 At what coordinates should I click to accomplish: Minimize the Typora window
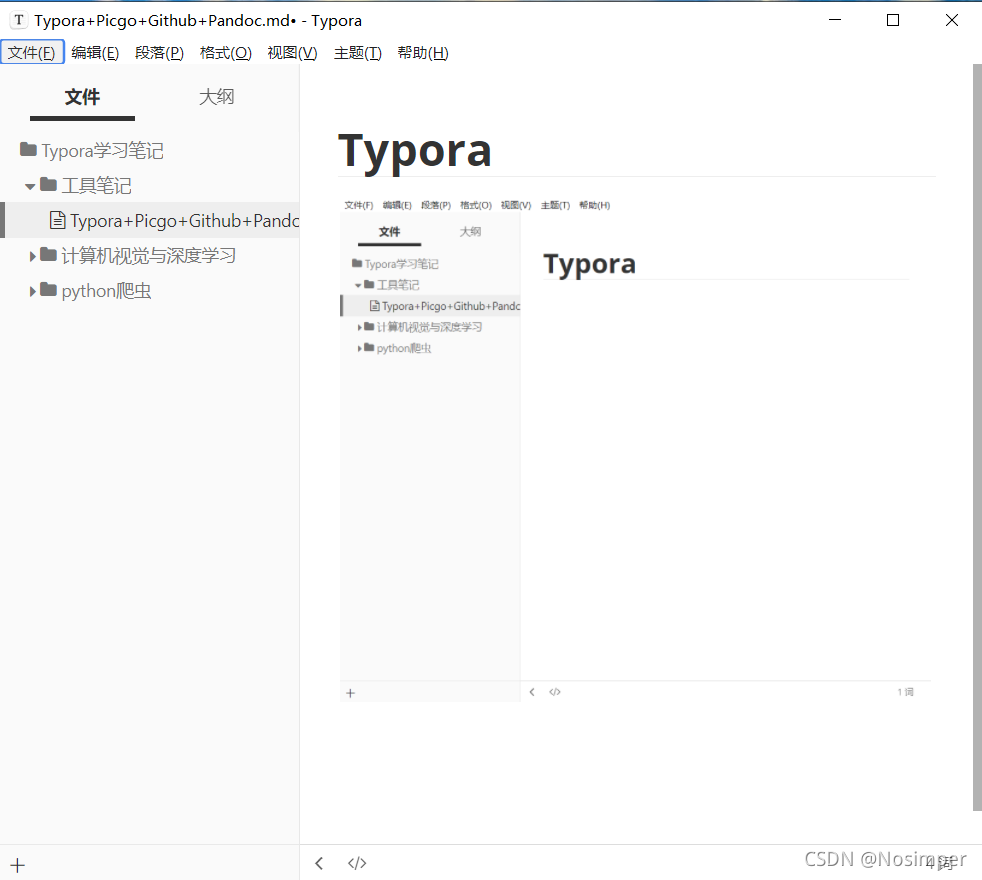[835, 20]
